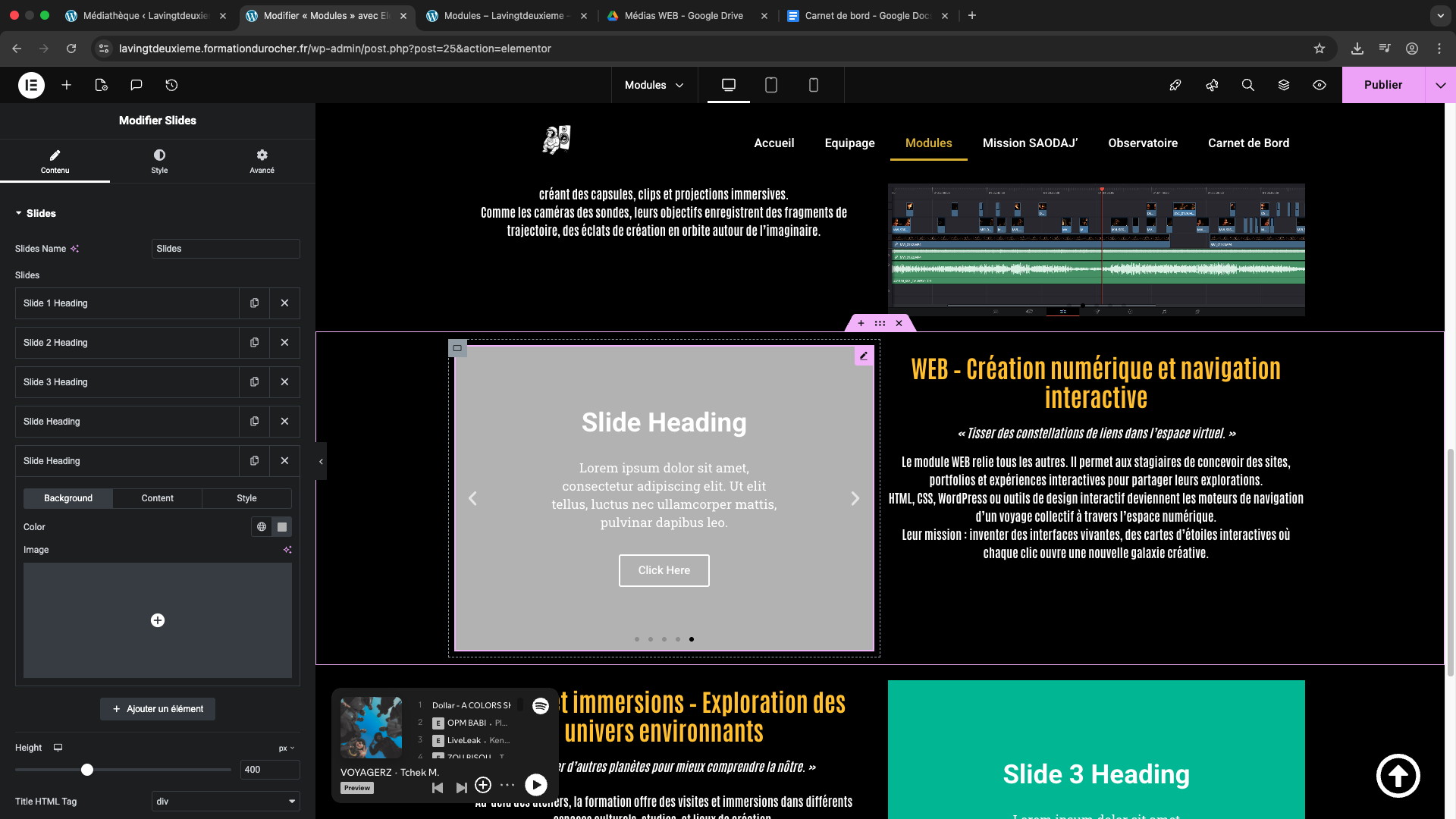Open the revision history icon
This screenshot has height=819, width=1456.
pos(172,85)
